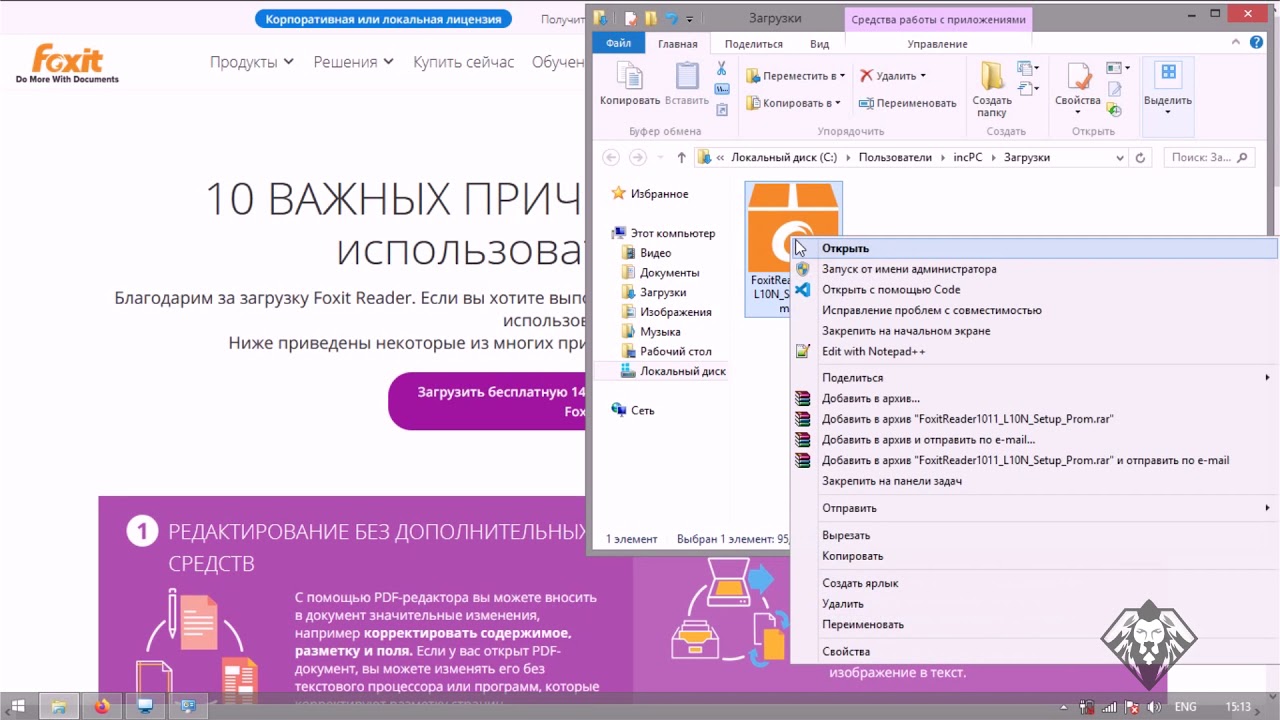Open Properties via ribbon checkmark icon
The height and width of the screenshot is (720, 1280).
(1078, 77)
